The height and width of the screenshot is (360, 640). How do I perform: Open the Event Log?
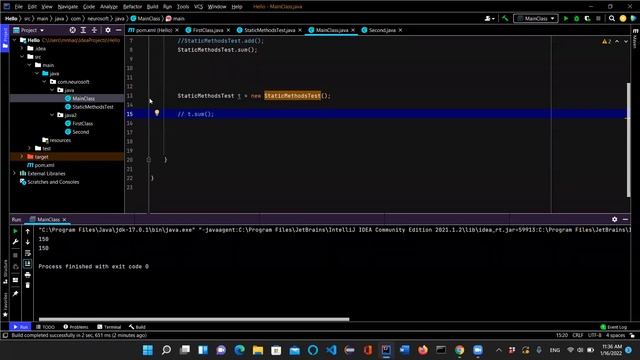tap(613, 327)
